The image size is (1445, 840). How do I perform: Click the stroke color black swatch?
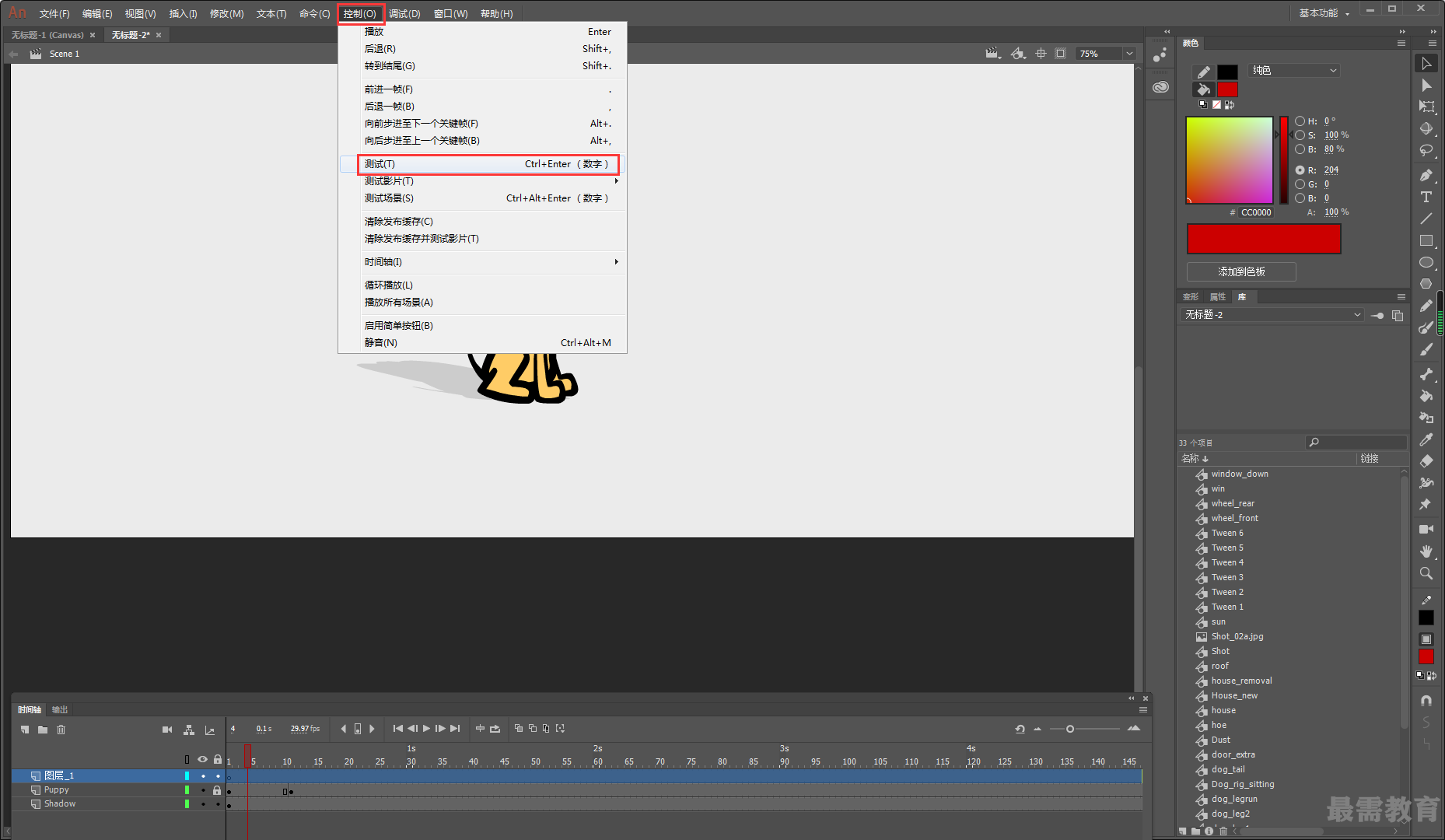click(x=1227, y=72)
